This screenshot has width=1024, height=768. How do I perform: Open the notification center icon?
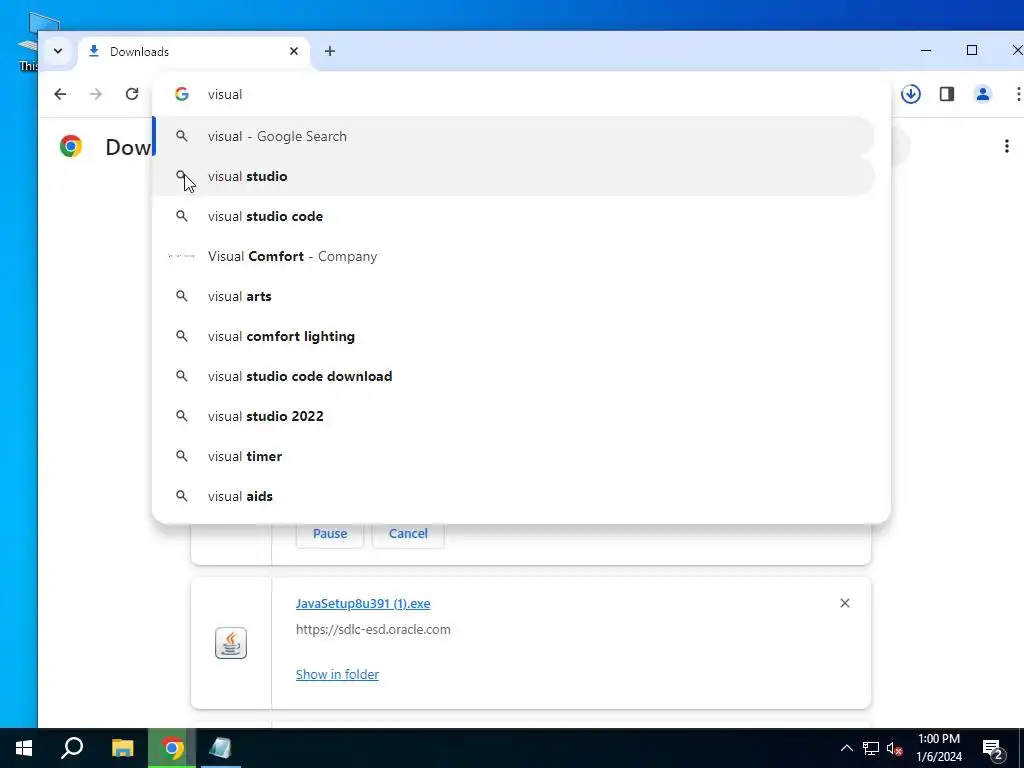pos(993,749)
